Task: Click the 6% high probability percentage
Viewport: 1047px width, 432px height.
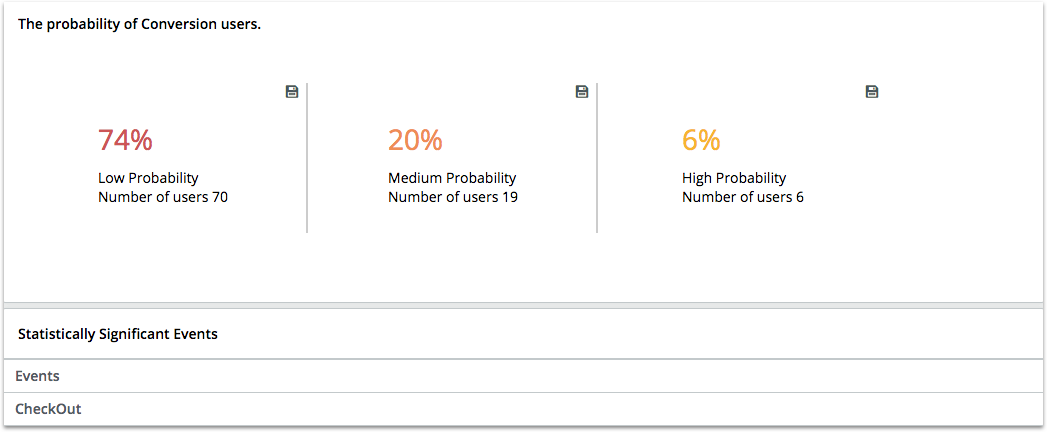Action: pos(701,141)
